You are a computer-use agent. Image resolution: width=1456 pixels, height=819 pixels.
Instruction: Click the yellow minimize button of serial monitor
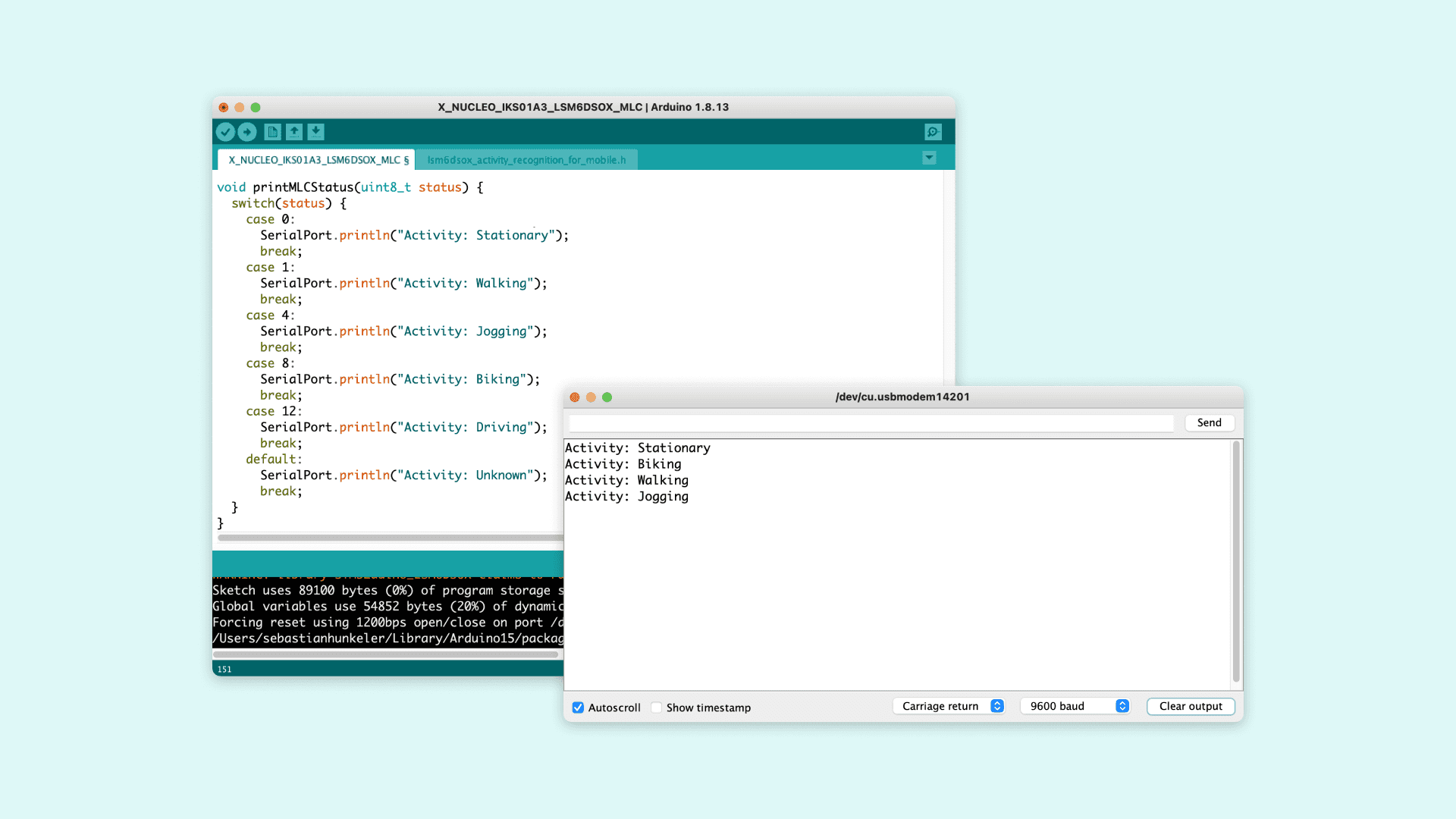coord(591,397)
